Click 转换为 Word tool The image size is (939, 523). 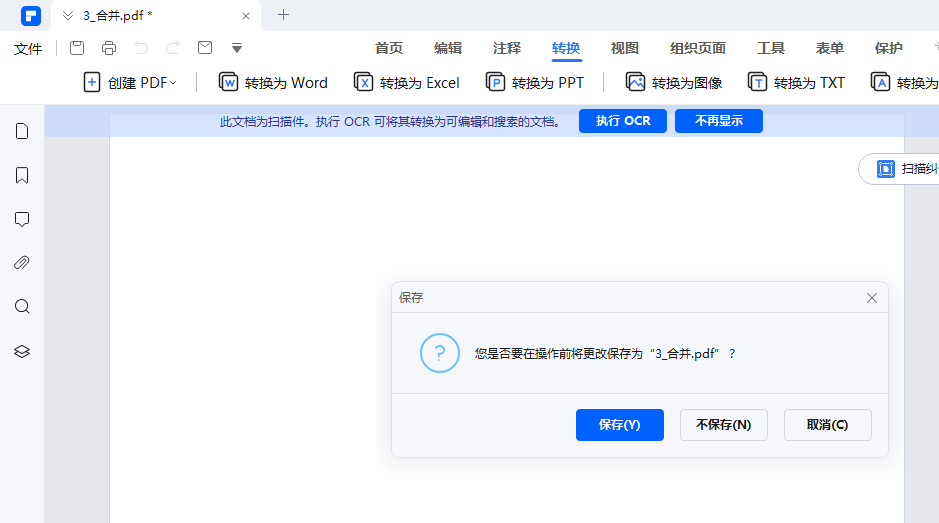click(273, 83)
